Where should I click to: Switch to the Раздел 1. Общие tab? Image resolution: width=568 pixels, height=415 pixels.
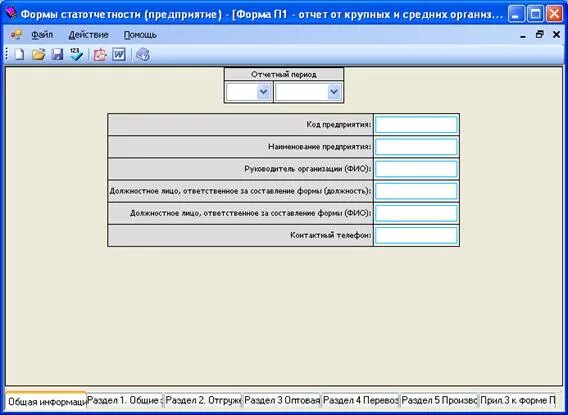pos(125,401)
